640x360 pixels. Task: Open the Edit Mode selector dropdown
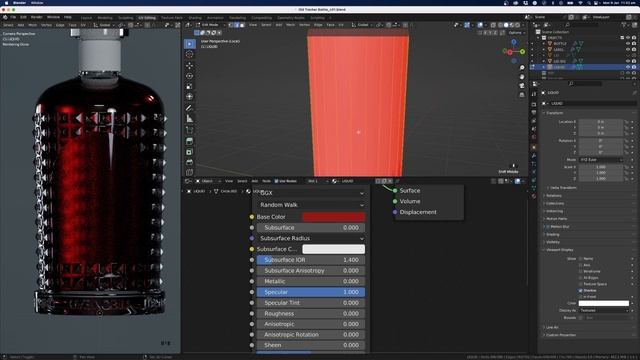coord(211,25)
